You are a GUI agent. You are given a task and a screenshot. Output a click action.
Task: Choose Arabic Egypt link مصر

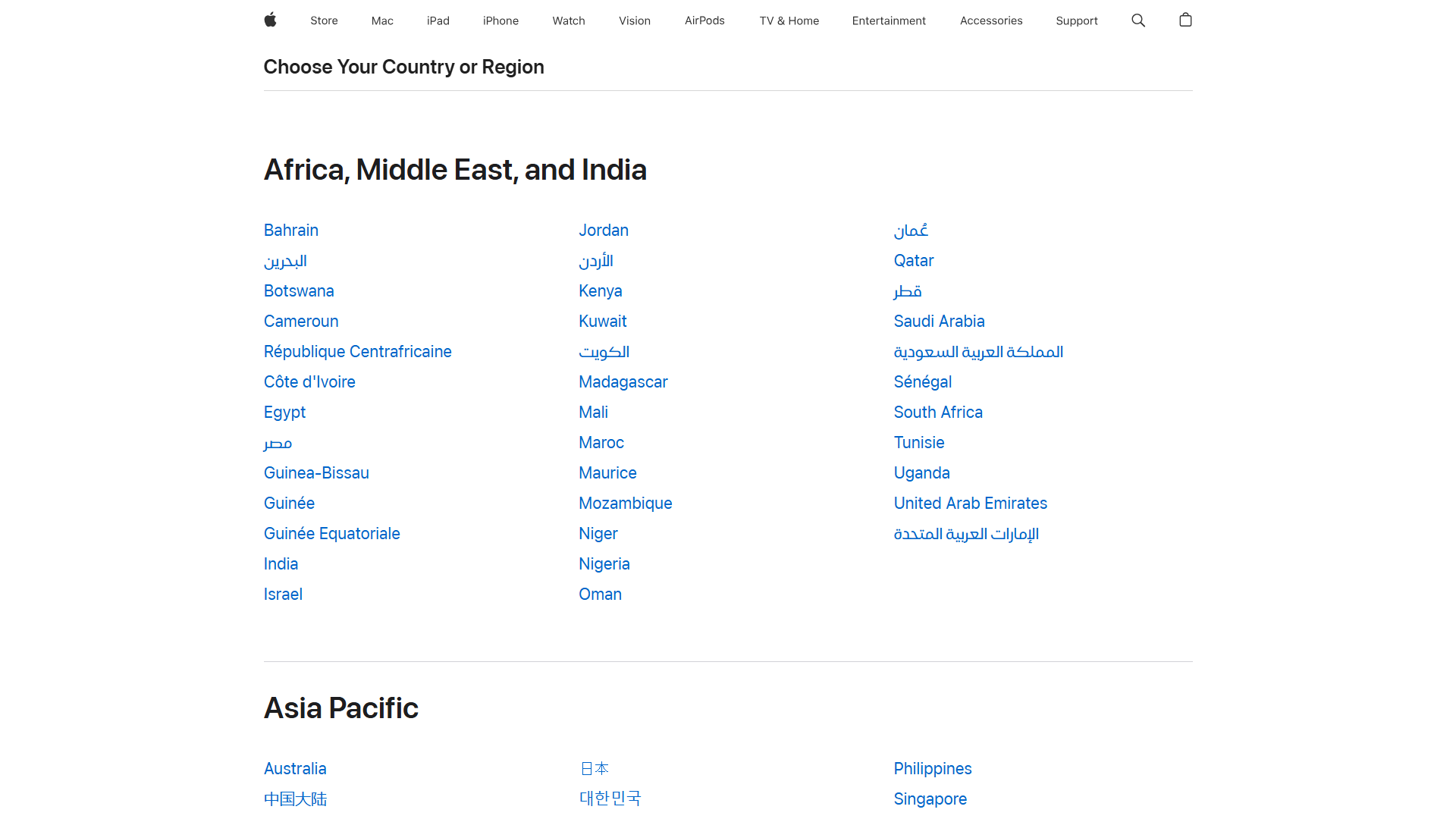click(x=278, y=444)
